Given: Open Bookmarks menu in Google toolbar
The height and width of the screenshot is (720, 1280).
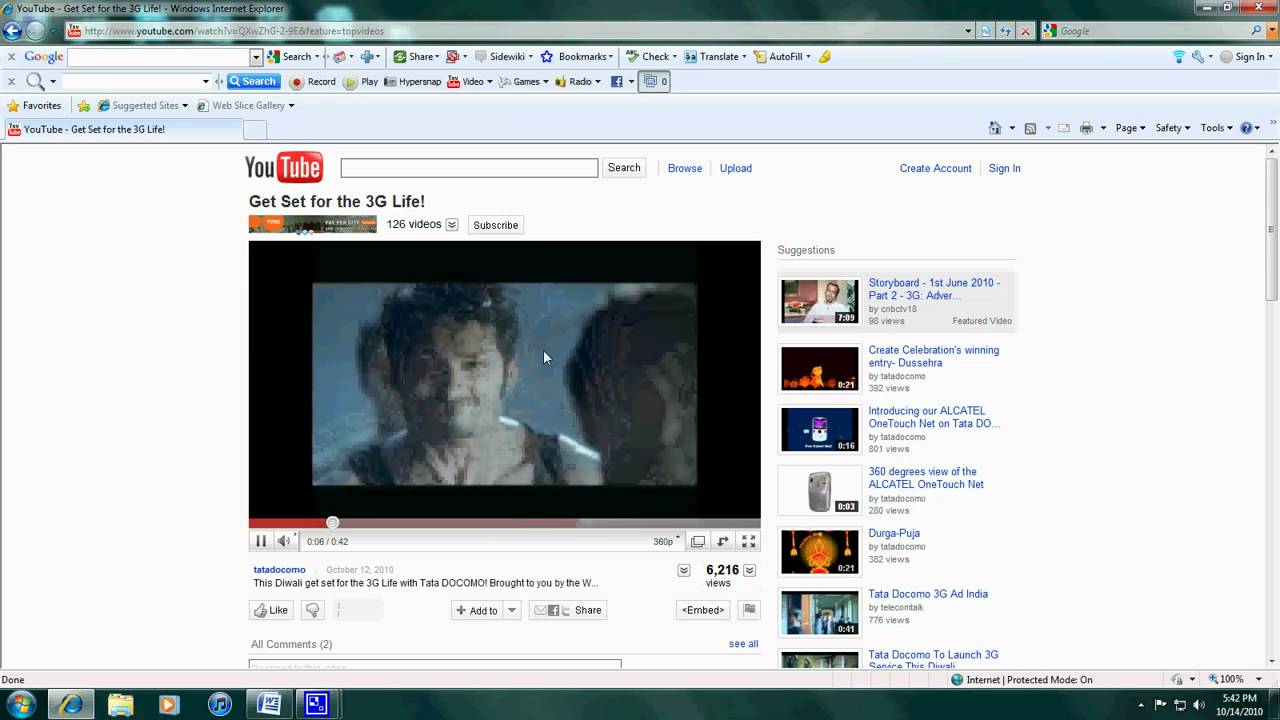Looking at the screenshot, I should 578,57.
